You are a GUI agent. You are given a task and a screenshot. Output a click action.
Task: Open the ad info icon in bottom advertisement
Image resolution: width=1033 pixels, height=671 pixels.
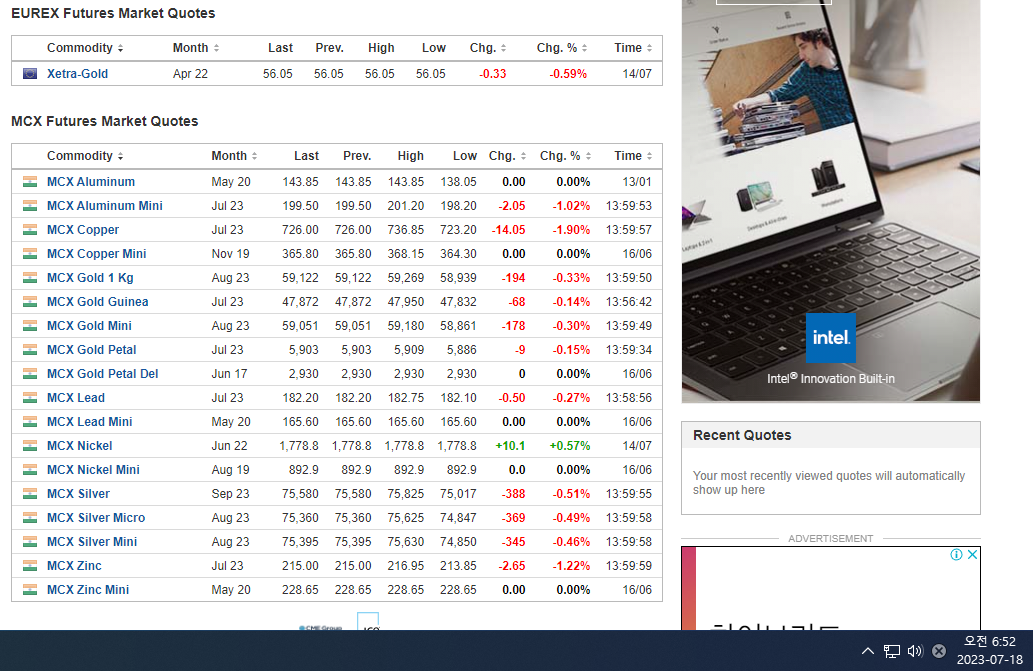[x=957, y=554]
